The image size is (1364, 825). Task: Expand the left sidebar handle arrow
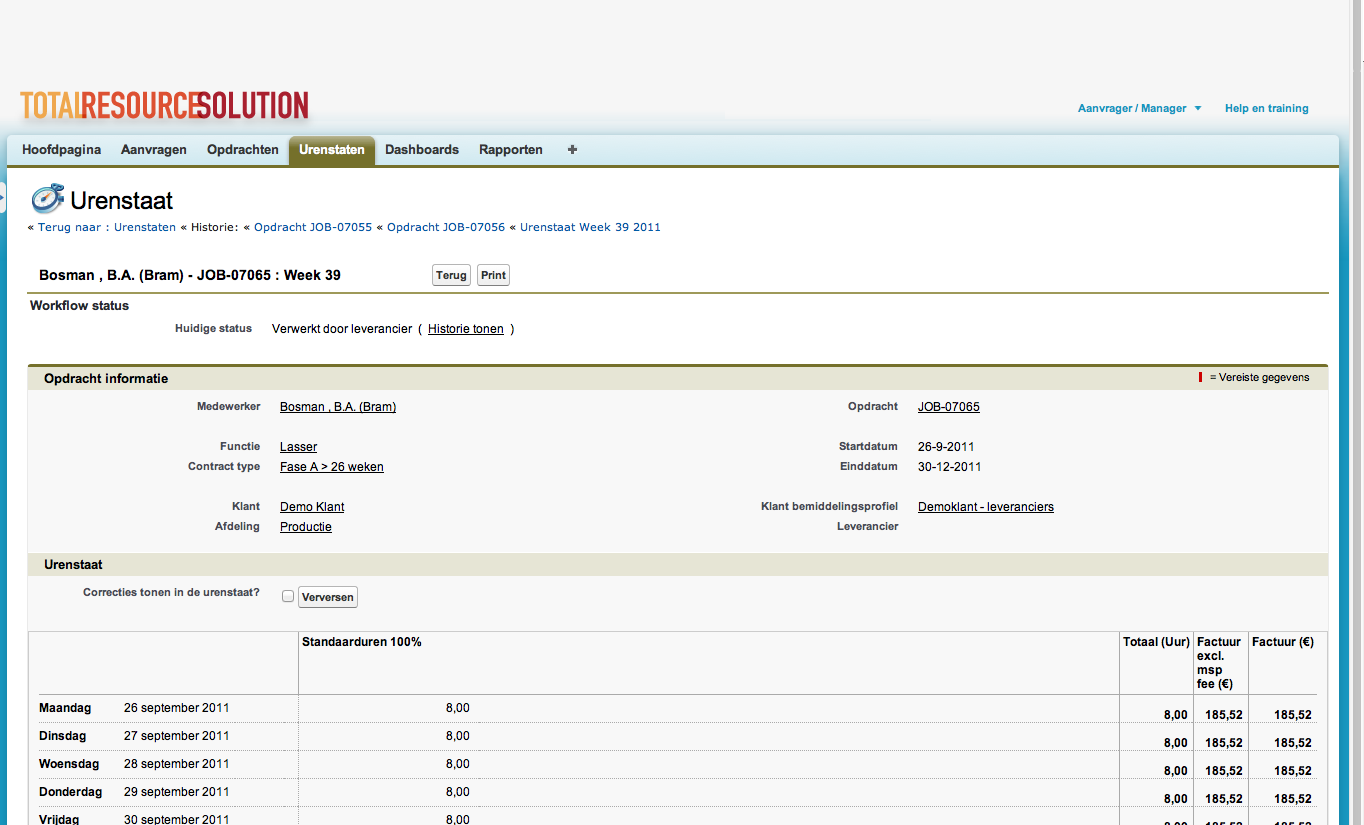coord(3,197)
